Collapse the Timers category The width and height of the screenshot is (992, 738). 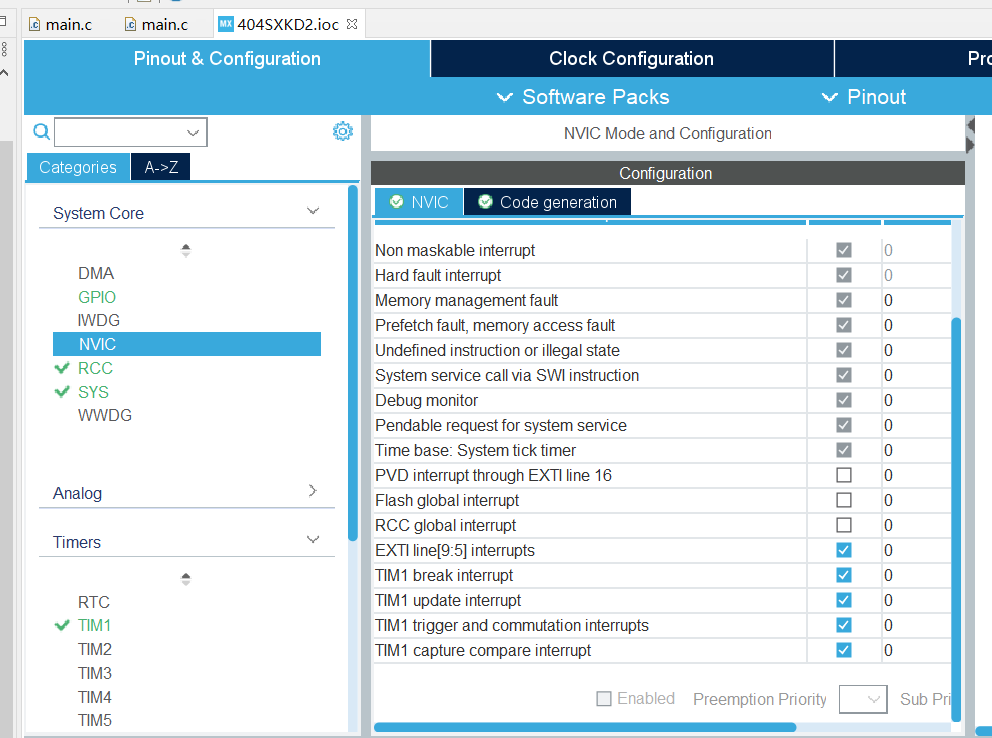[x=313, y=539]
